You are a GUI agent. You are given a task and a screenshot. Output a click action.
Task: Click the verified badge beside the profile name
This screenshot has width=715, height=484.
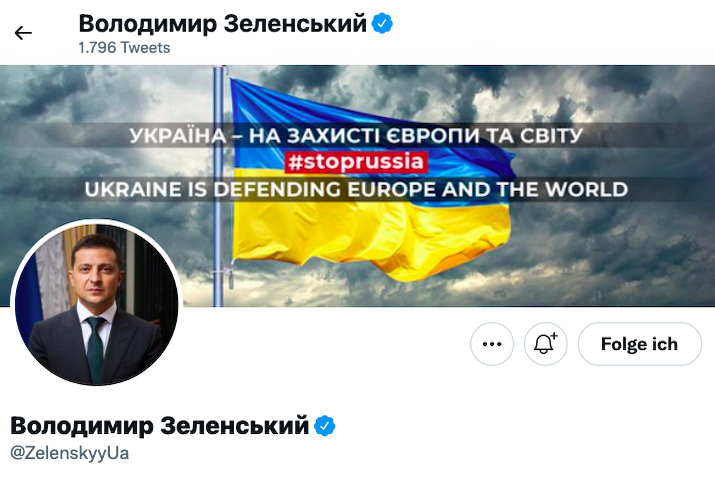click(325, 426)
